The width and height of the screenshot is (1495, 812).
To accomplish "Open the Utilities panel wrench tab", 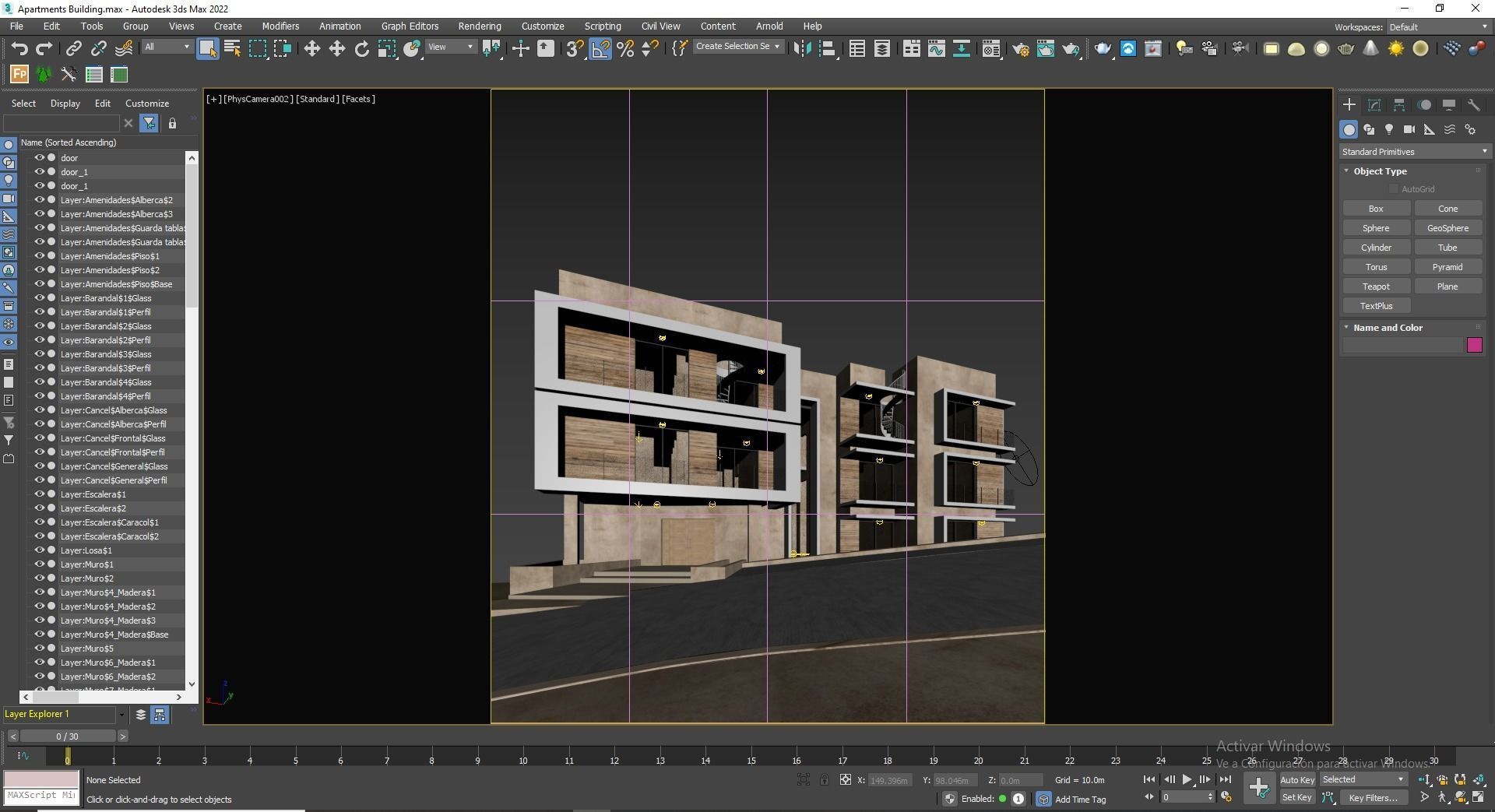I will pos(1473,105).
